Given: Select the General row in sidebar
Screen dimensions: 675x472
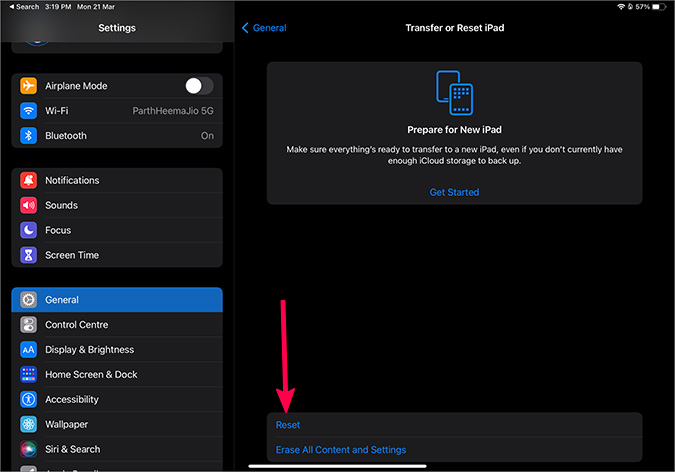Looking at the screenshot, I should tap(117, 300).
